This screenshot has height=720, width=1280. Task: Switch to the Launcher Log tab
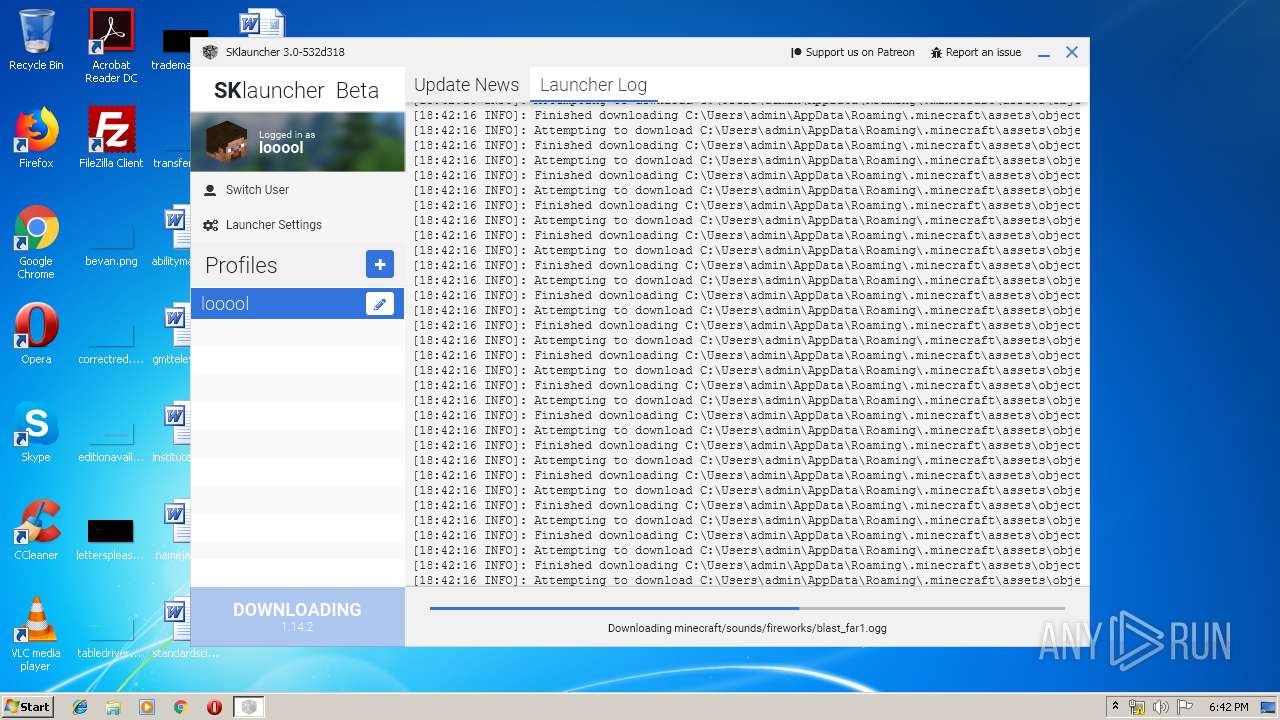coord(594,85)
